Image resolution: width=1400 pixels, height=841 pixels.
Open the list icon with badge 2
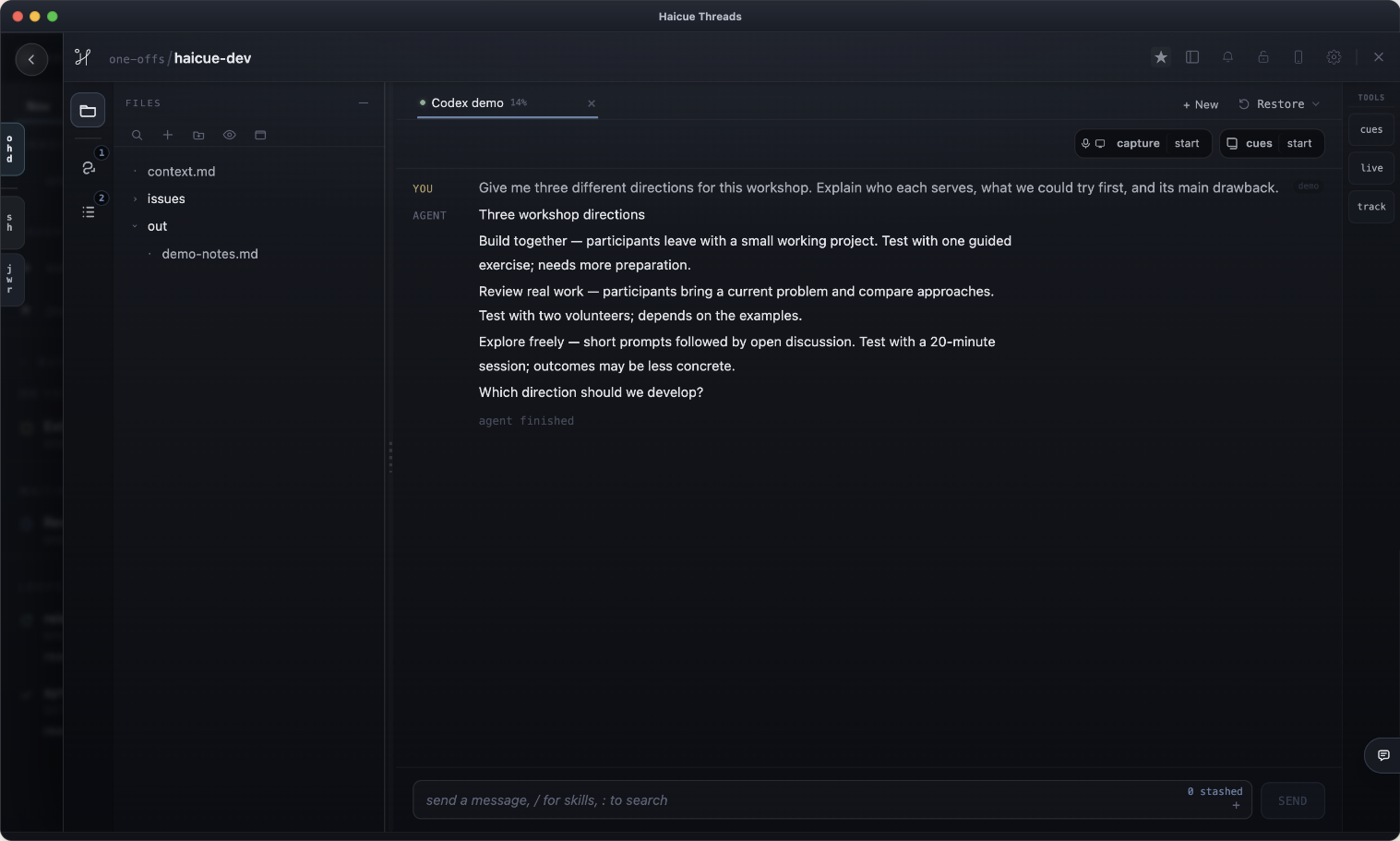(89, 211)
